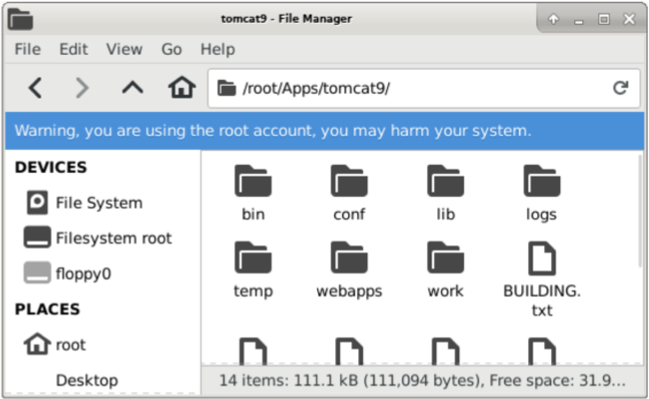
Task: Open the View menu
Action: (124, 49)
